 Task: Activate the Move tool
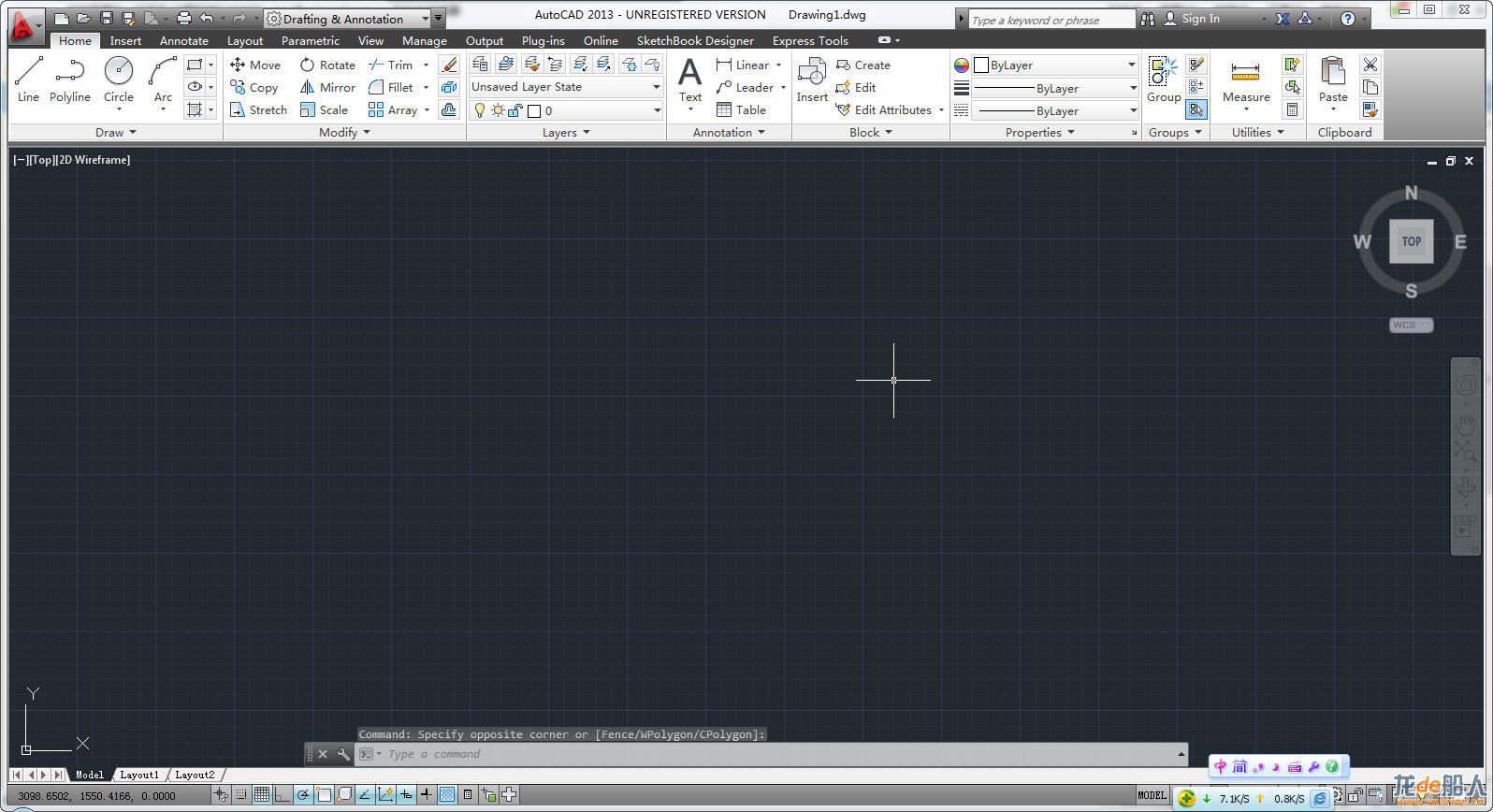(255, 65)
